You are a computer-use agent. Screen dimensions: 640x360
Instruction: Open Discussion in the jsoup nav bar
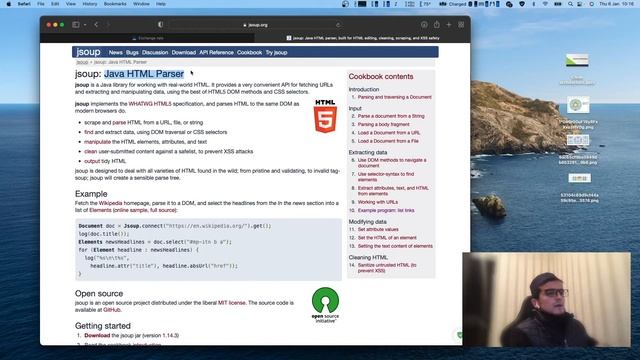(x=155, y=52)
